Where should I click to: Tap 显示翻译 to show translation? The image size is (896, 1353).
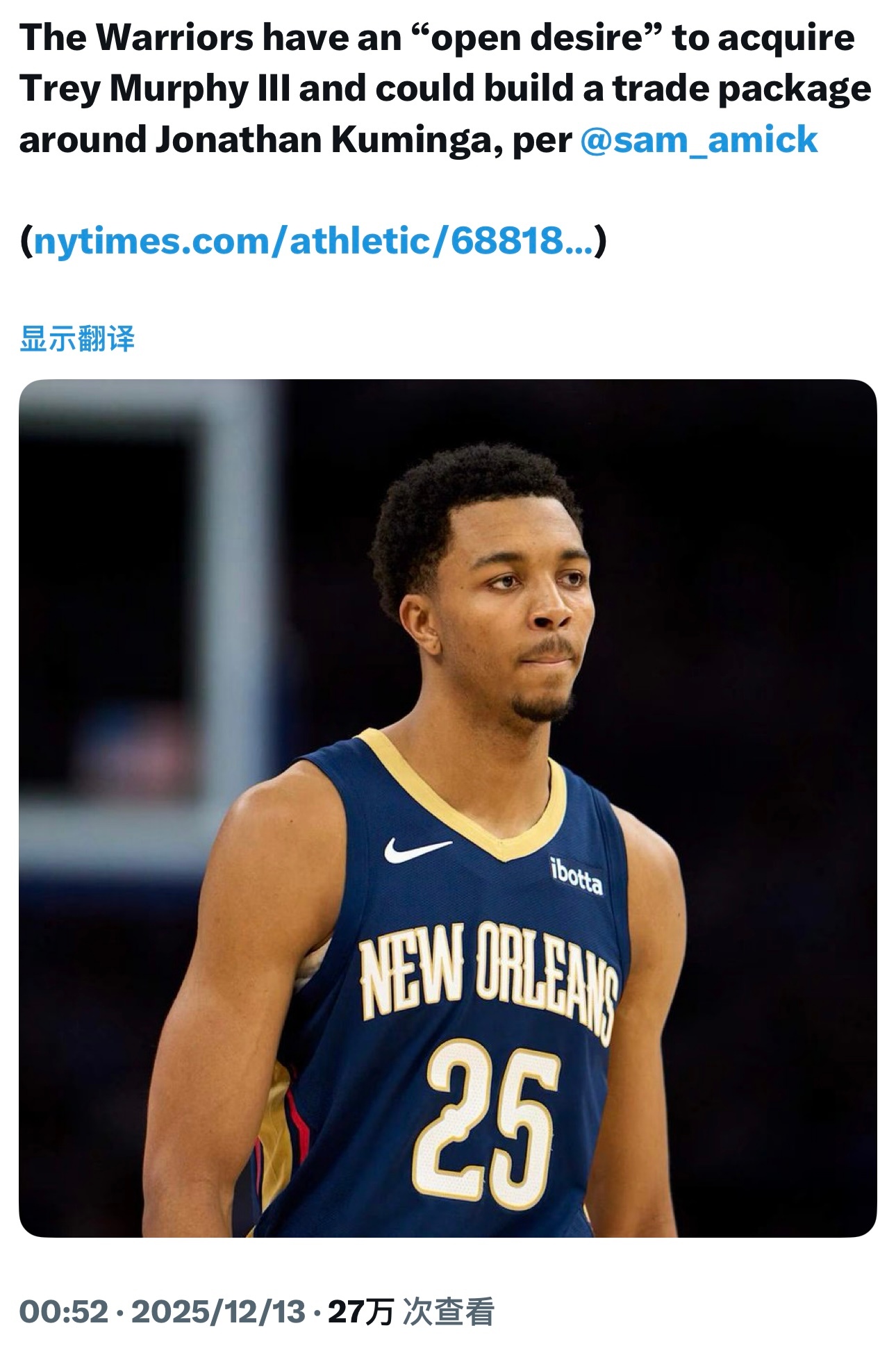[x=77, y=339]
